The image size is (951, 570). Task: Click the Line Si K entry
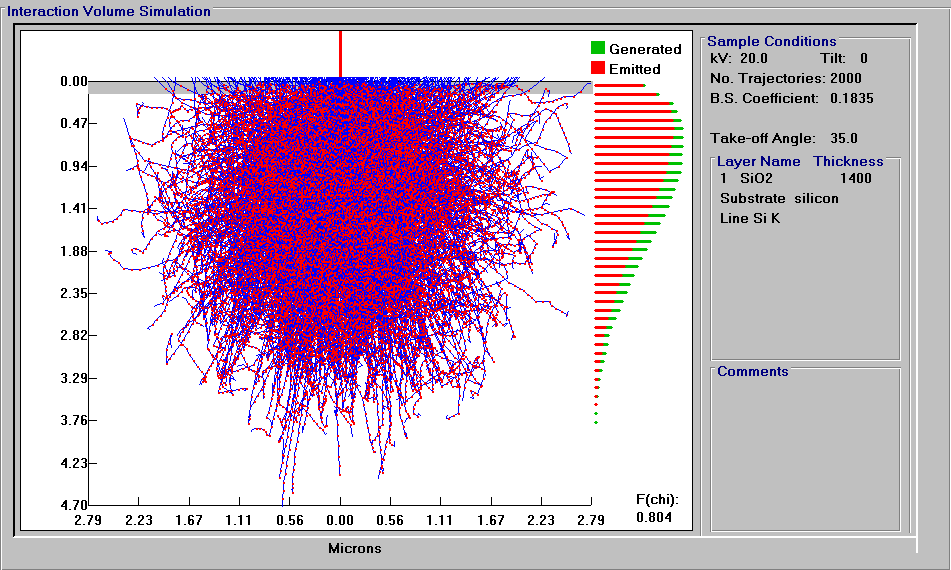coord(750,218)
